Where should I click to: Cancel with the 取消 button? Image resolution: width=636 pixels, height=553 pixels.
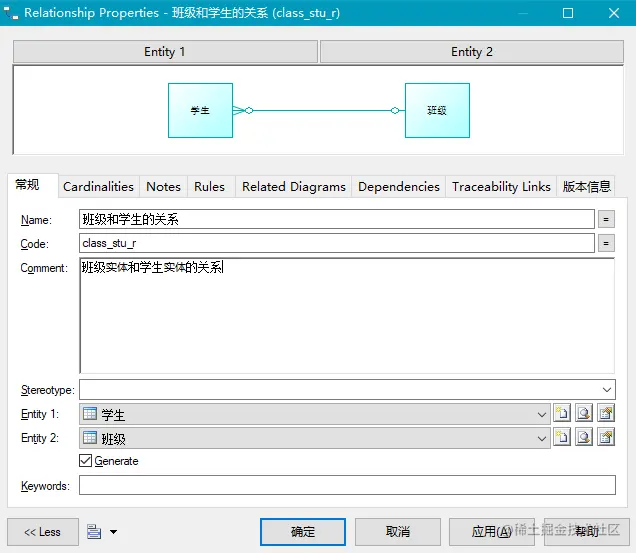pyautogui.click(x=398, y=531)
